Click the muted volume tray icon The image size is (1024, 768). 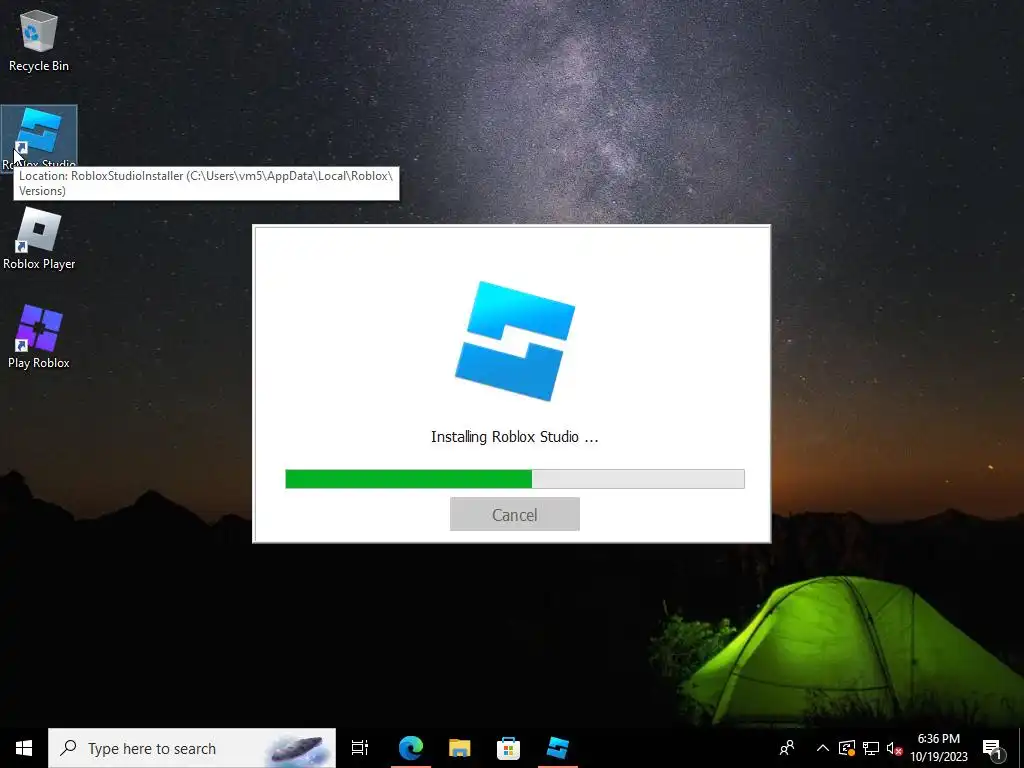(894, 748)
